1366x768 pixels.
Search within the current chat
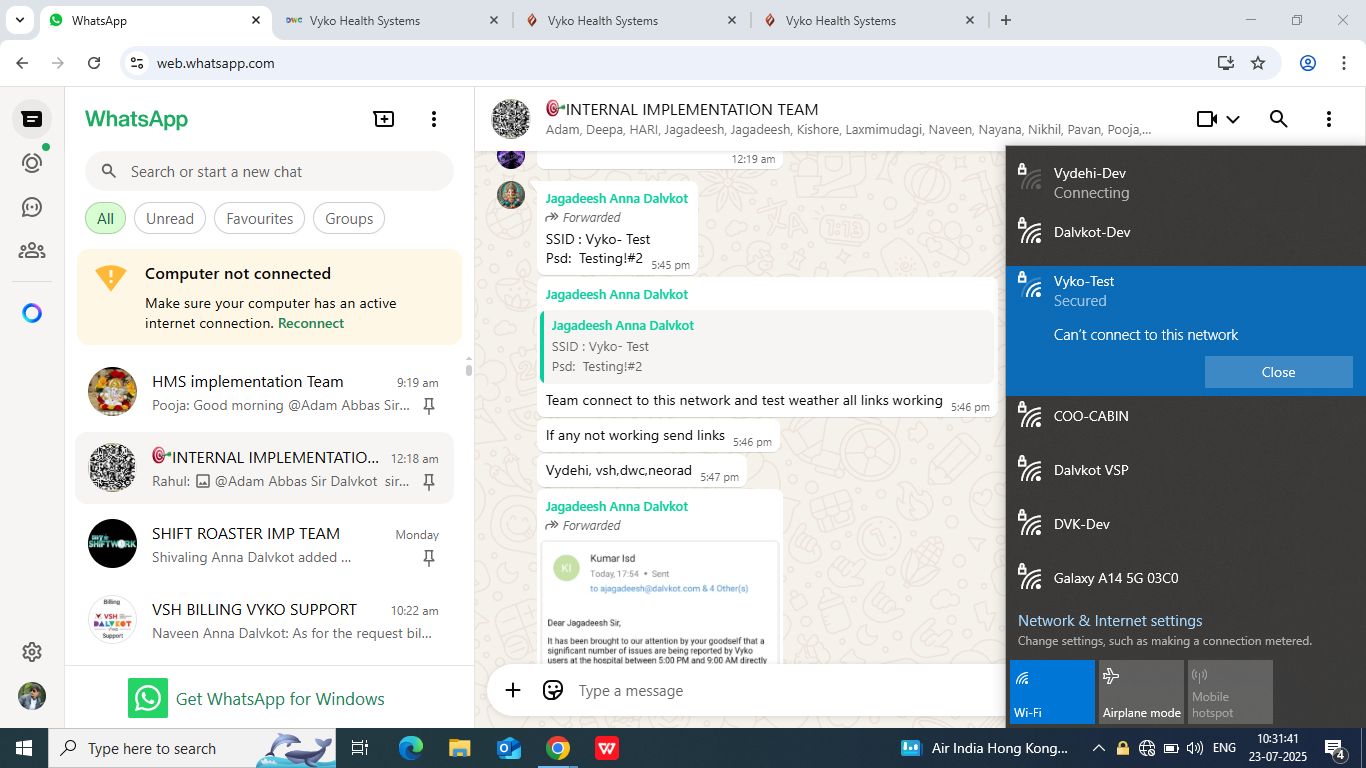(1278, 119)
